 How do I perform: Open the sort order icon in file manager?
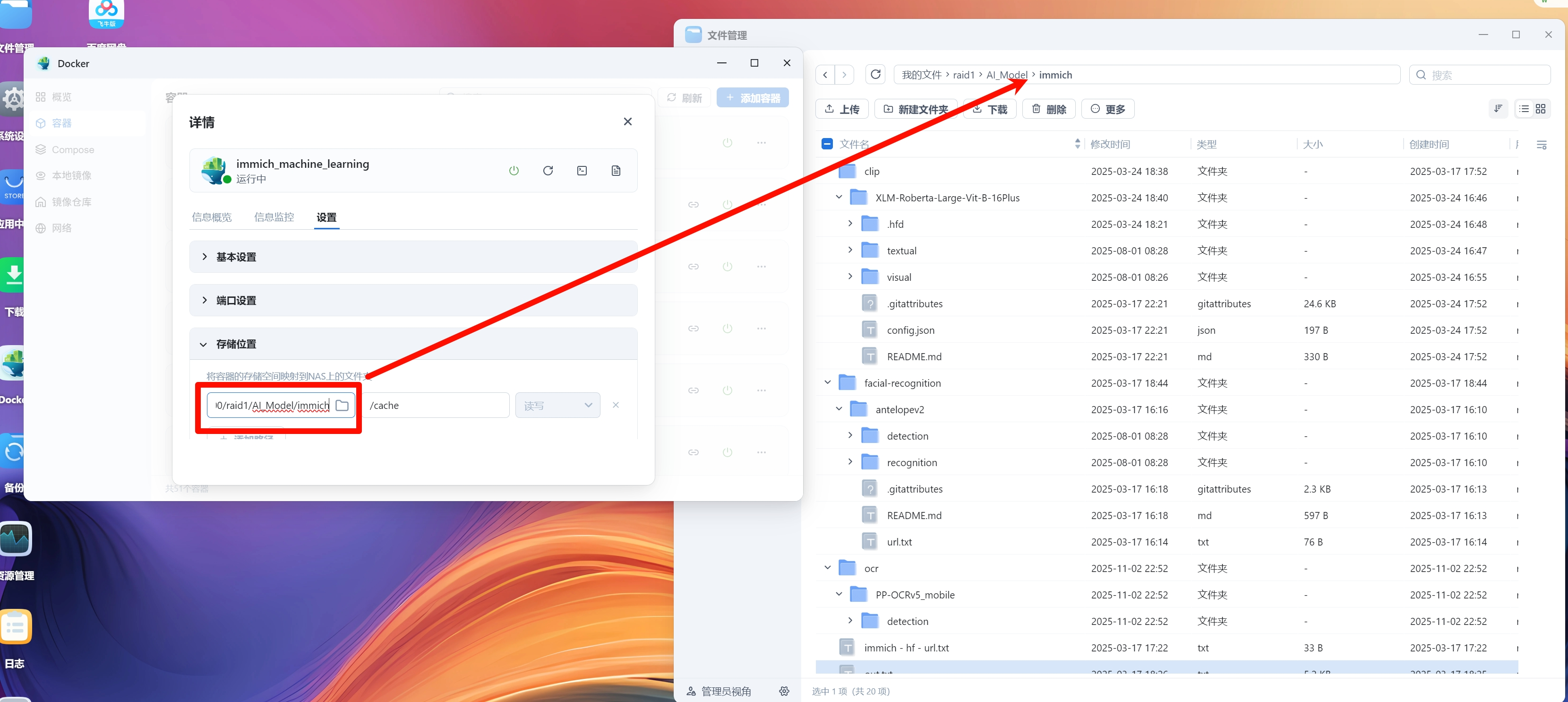click(1498, 109)
